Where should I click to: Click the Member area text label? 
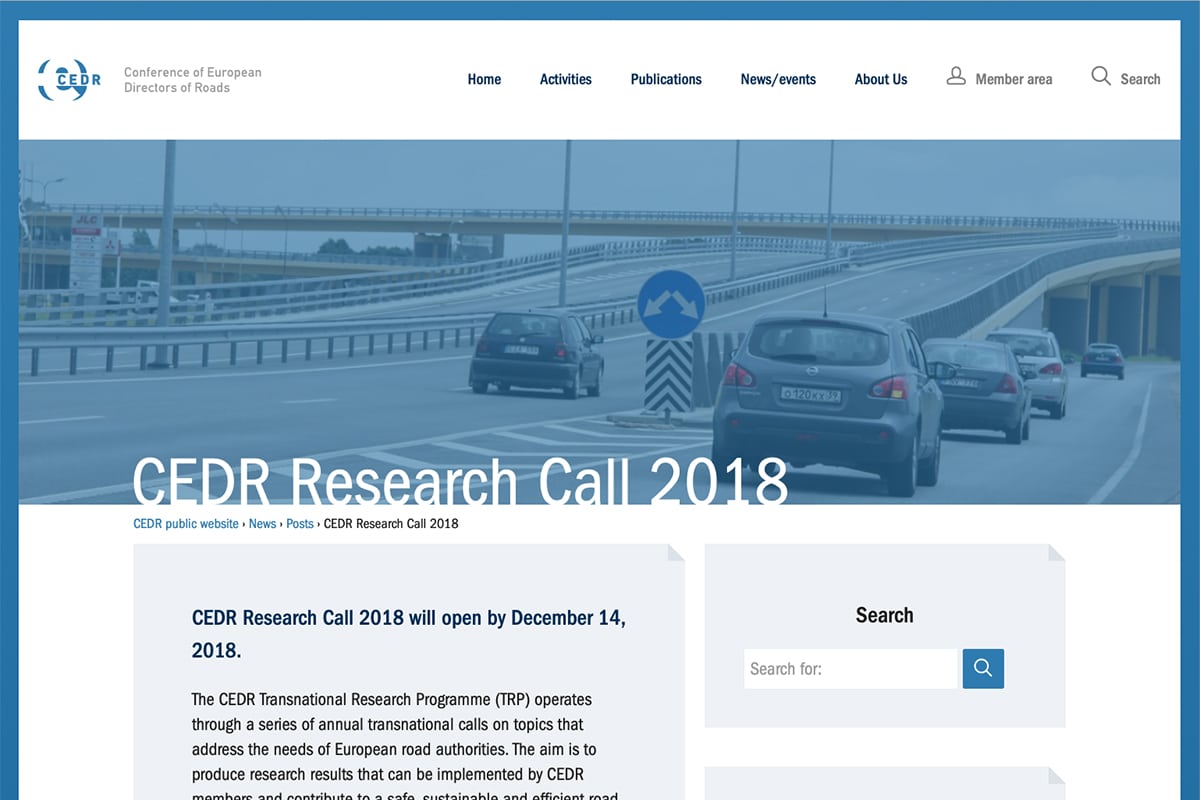pyautogui.click(x=1014, y=79)
